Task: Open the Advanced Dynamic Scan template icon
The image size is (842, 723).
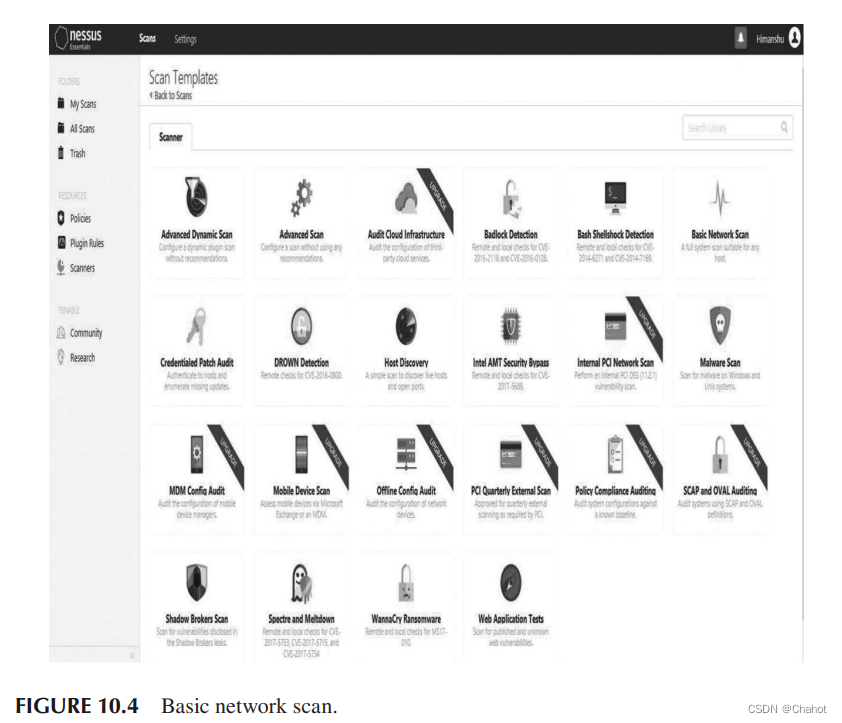Action: click(x=196, y=197)
